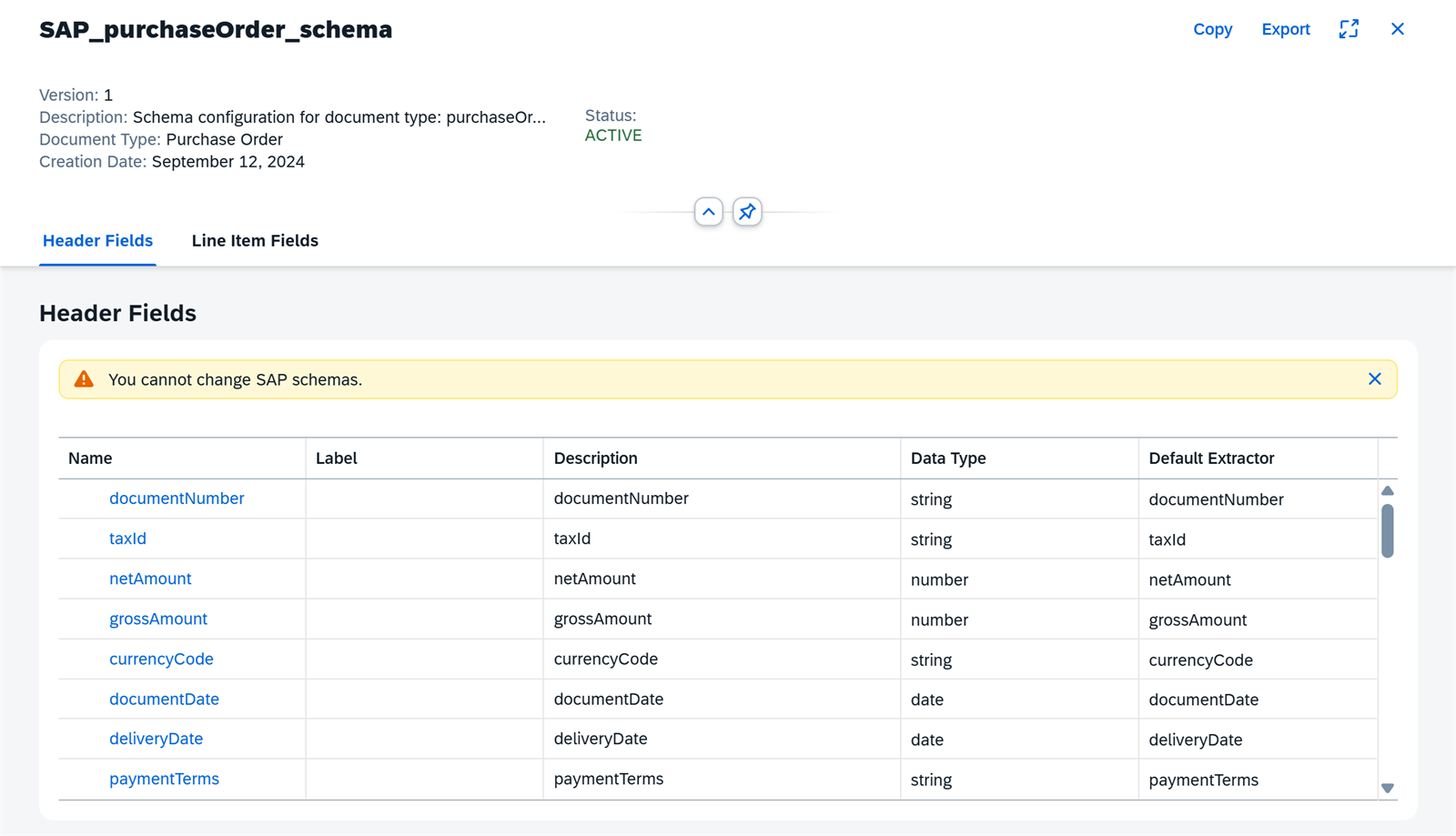Dismiss the SAP schemas warning message
Screen dimensions: 1456x836
pos(1375,379)
